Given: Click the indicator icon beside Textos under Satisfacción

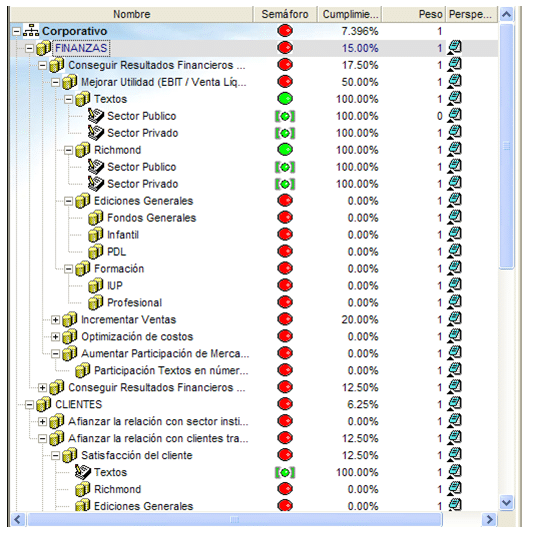Looking at the screenshot, I should [83, 472].
